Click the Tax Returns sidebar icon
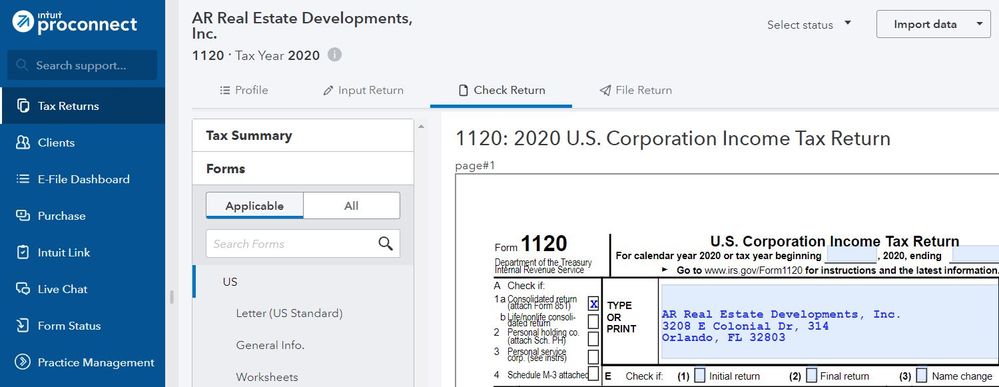The height and width of the screenshot is (387, 999). pyautogui.click(x=23, y=106)
